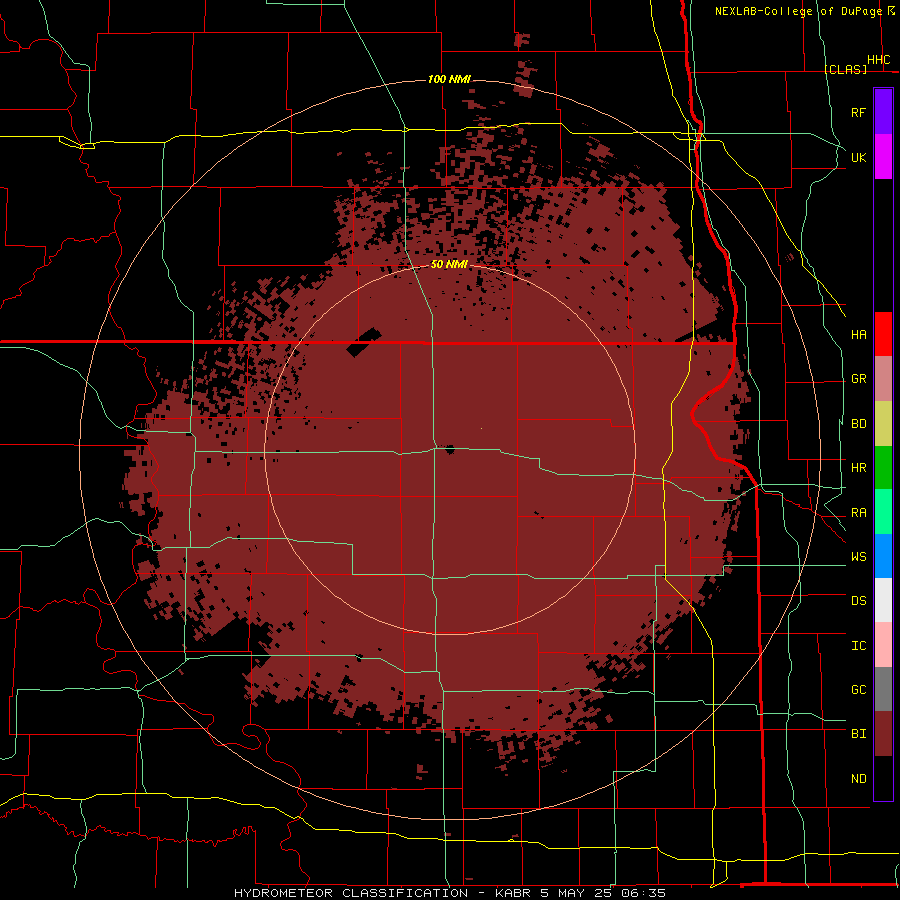
Task: Click the black diagonal gap northwest of radar
Action: coord(364,342)
